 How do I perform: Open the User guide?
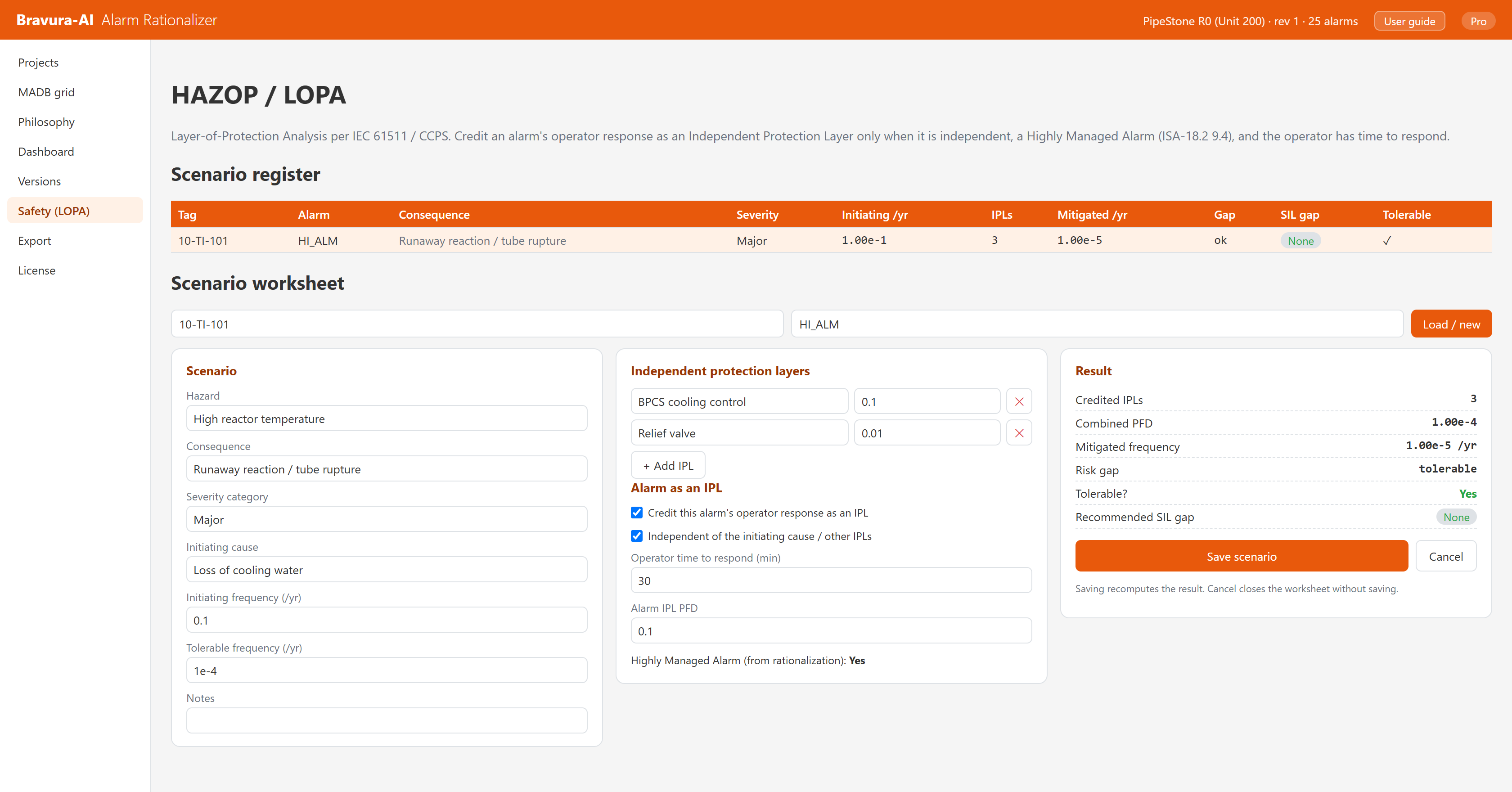(x=1409, y=21)
